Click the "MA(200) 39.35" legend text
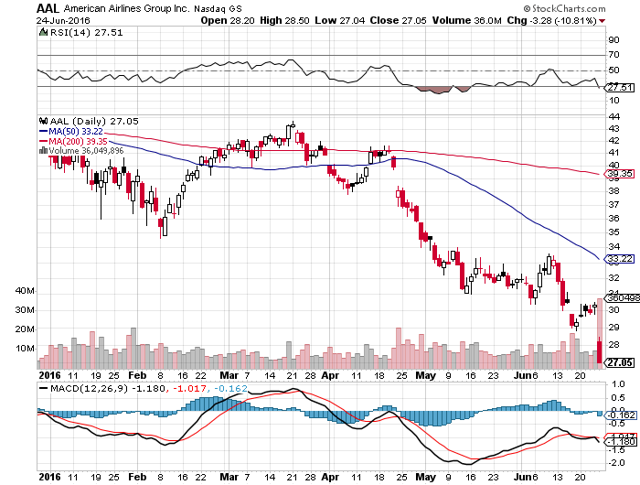The image size is (640, 485). (78, 141)
